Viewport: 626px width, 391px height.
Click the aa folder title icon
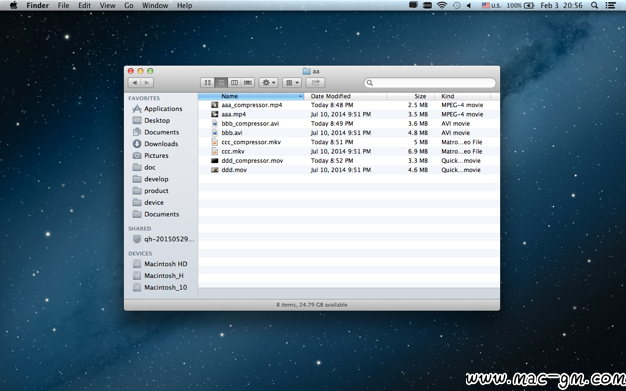[x=306, y=71]
